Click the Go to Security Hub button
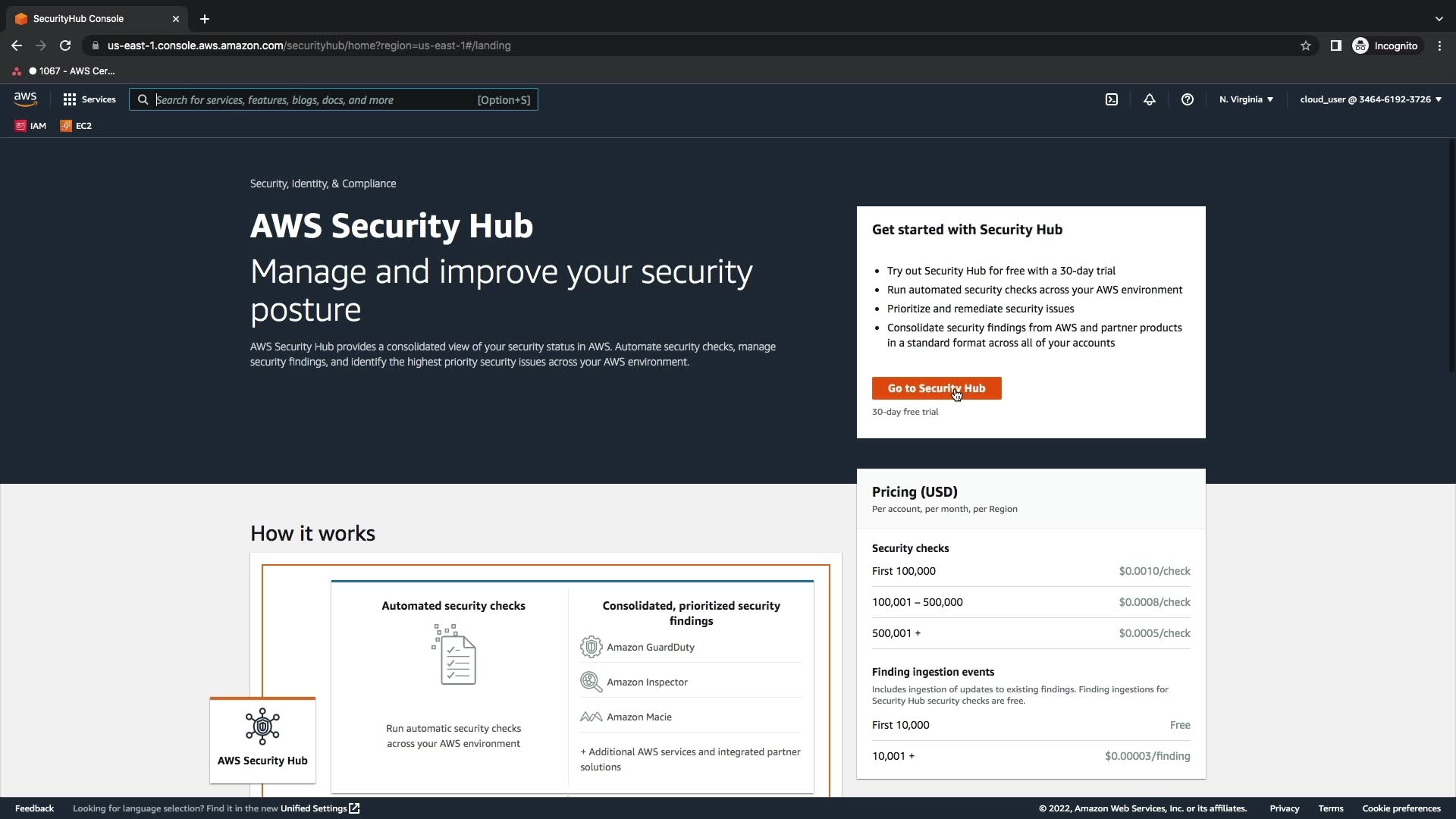Screen dimensions: 1456x819 tap(937, 388)
